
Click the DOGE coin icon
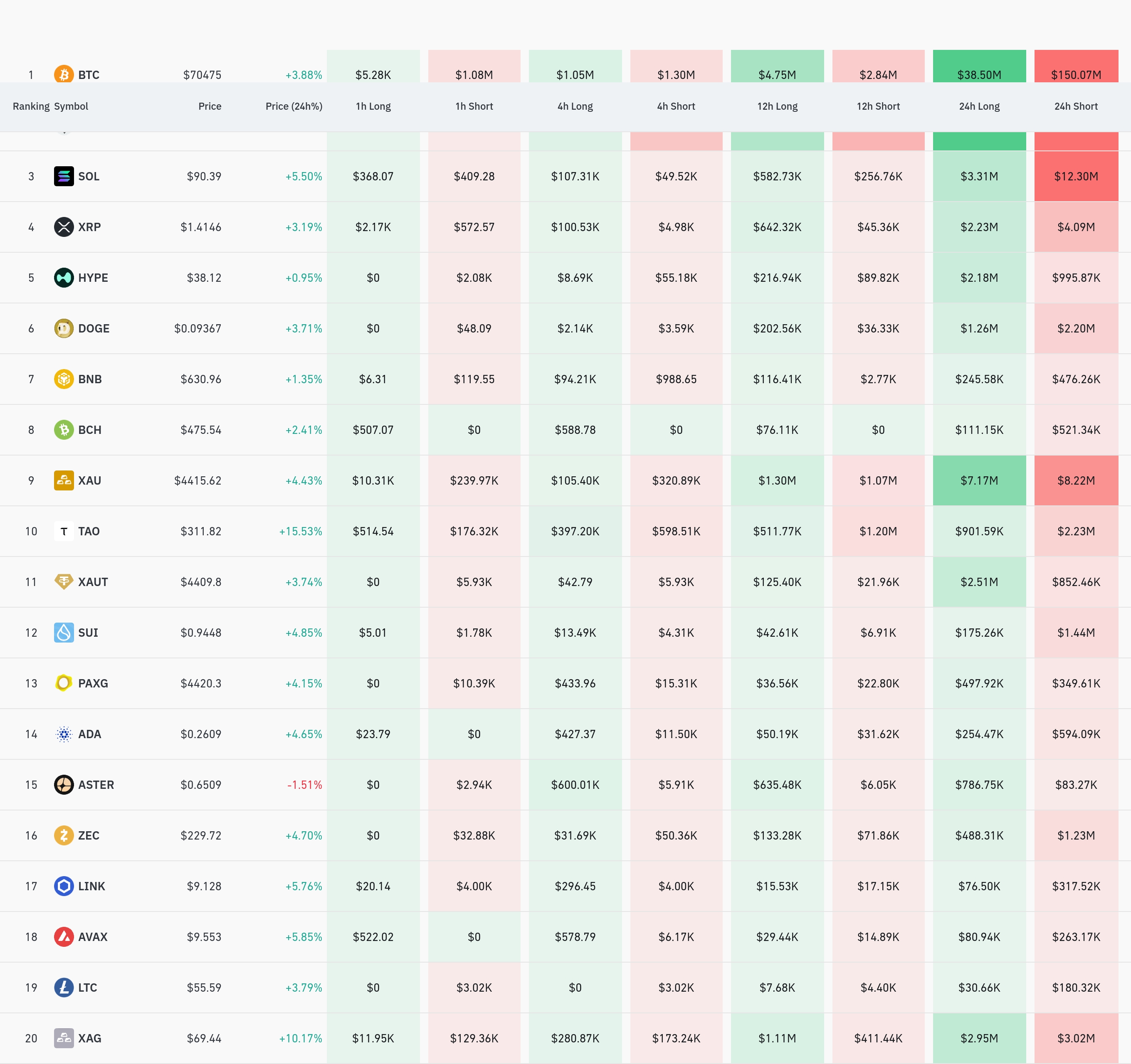(64, 328)
